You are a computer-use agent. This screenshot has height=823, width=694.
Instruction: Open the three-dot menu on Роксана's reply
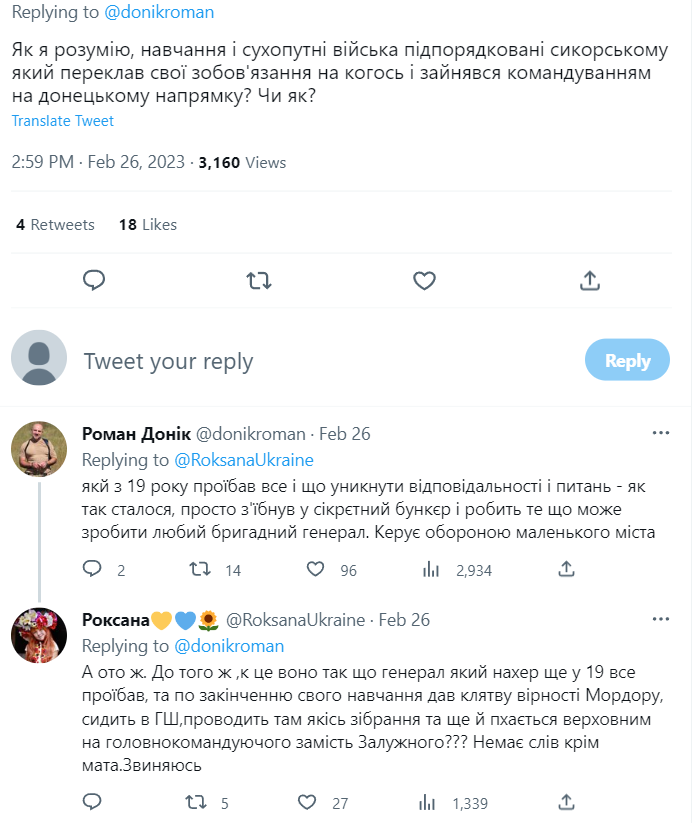660,619
